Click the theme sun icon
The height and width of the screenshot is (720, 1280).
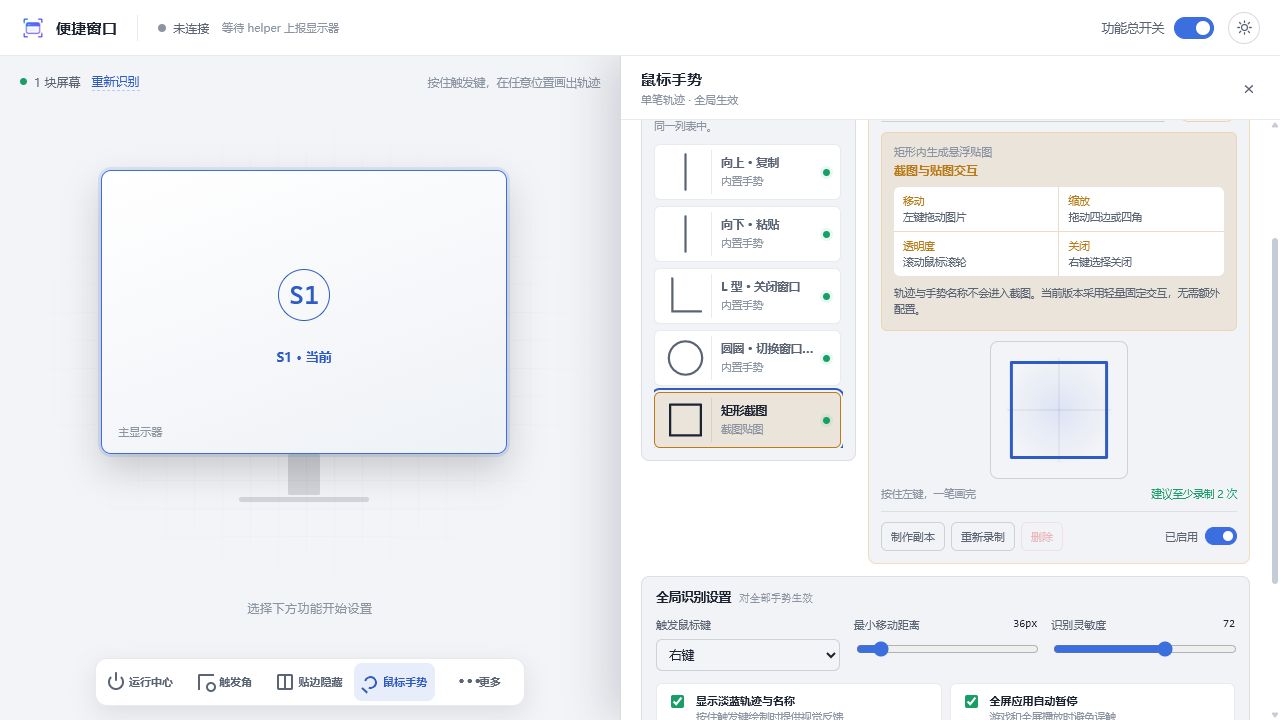pyautogui.click(x=1244, y=28)
